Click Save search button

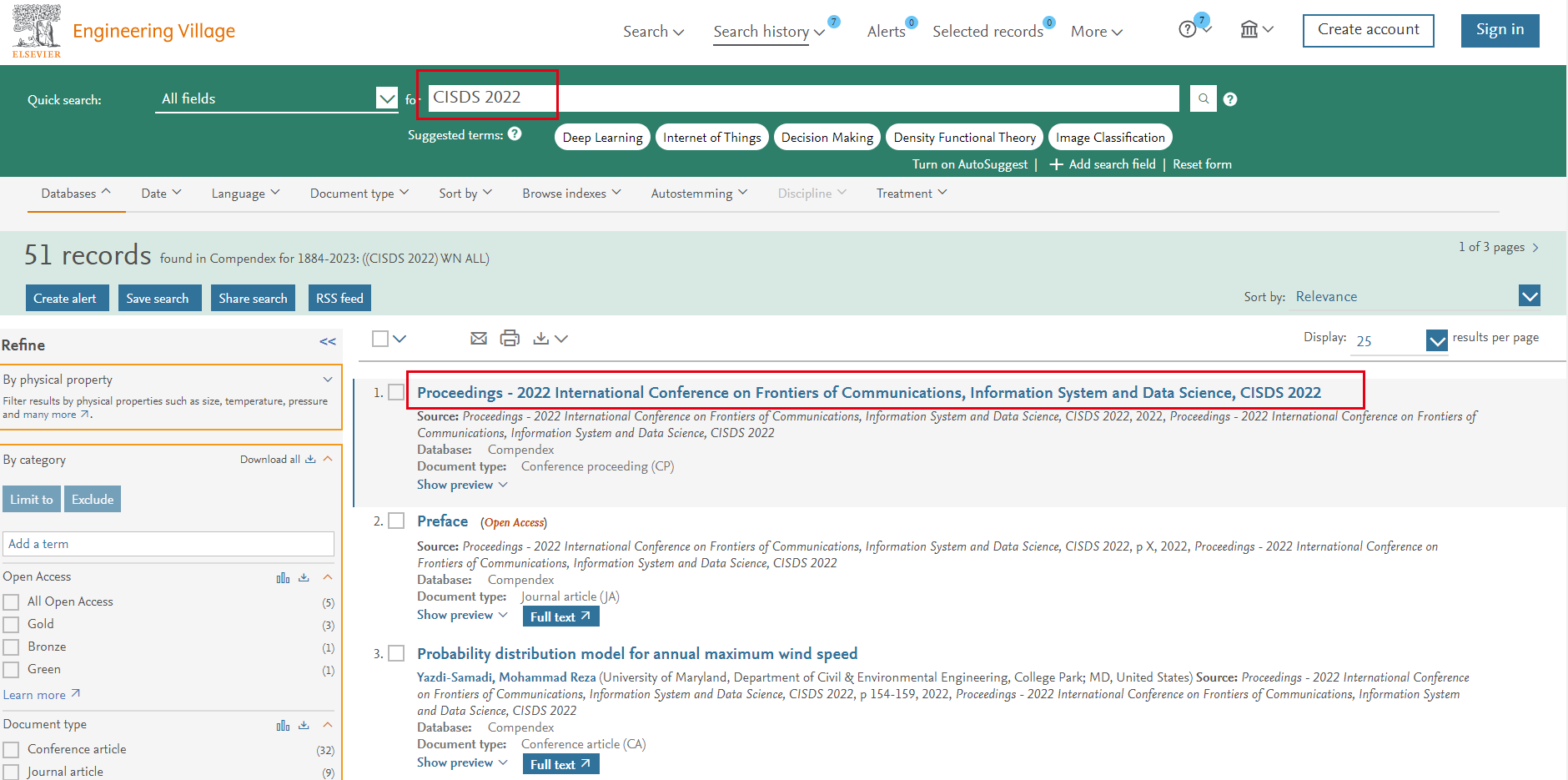click(x=159, y=298)
